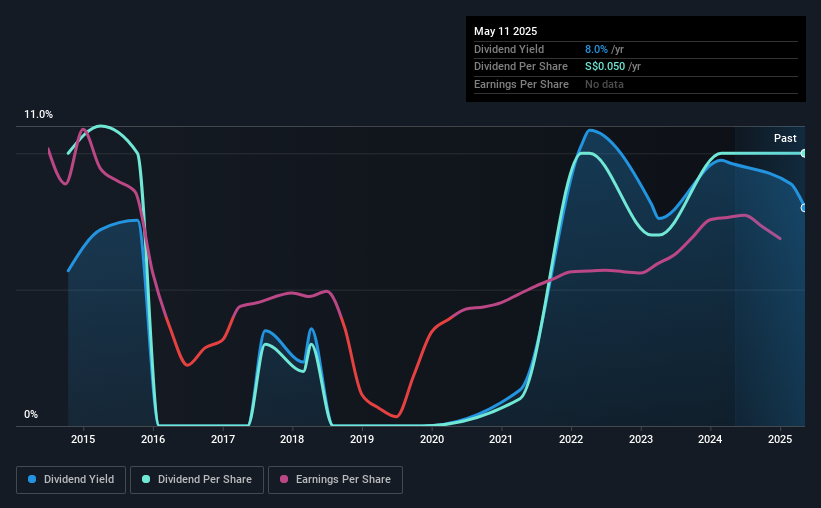Viewport: 821px width, 508px height.
Task: Select the 2022 x-axis label
Action: tap(571, 439)
